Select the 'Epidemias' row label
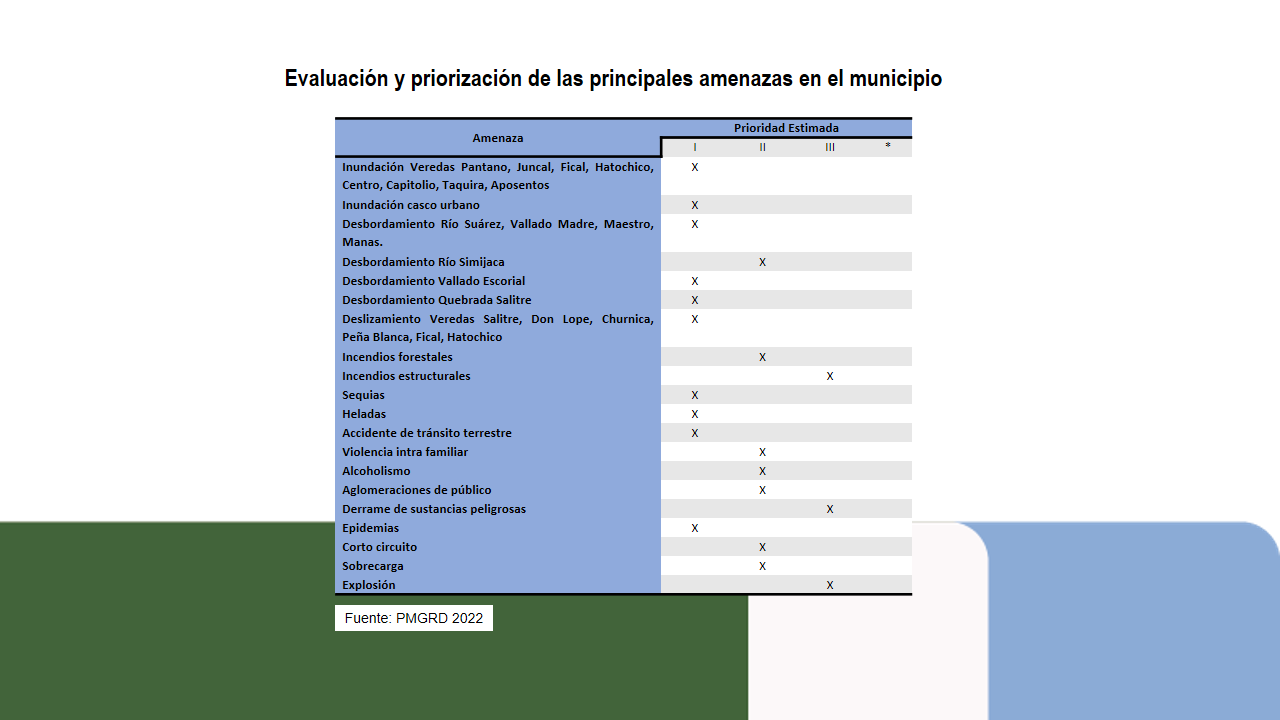The width and height of the screenshot is (1280, 720). pos(370,528)
